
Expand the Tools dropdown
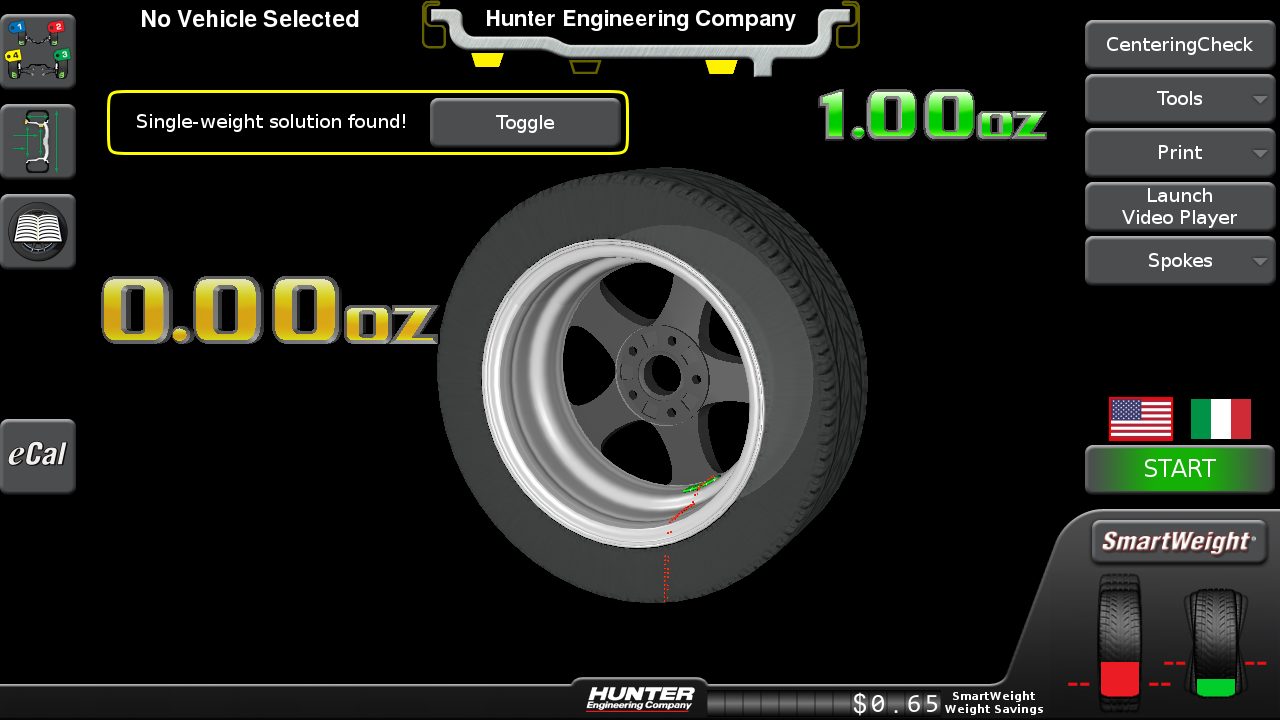click(x=1180, y=99)
